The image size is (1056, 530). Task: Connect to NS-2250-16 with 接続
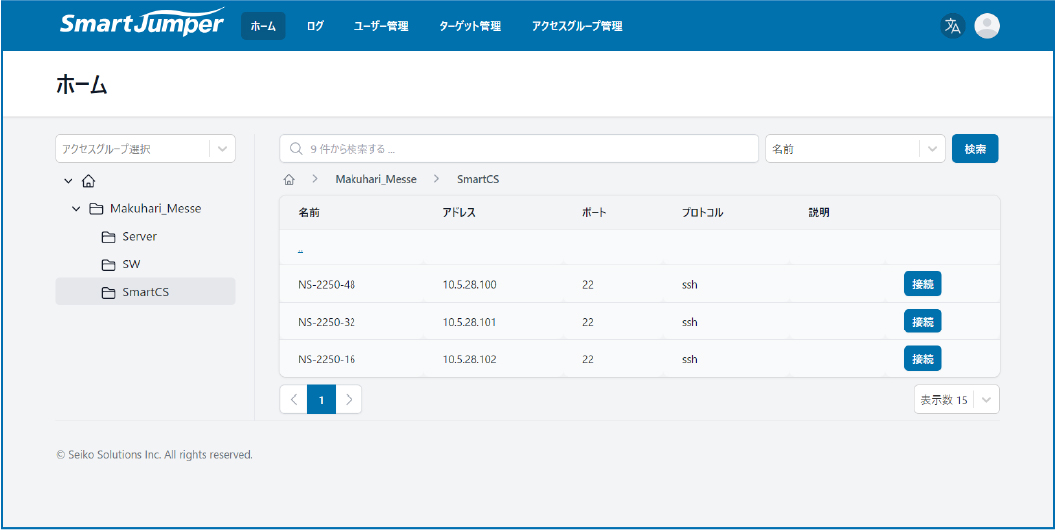[923, 358]
